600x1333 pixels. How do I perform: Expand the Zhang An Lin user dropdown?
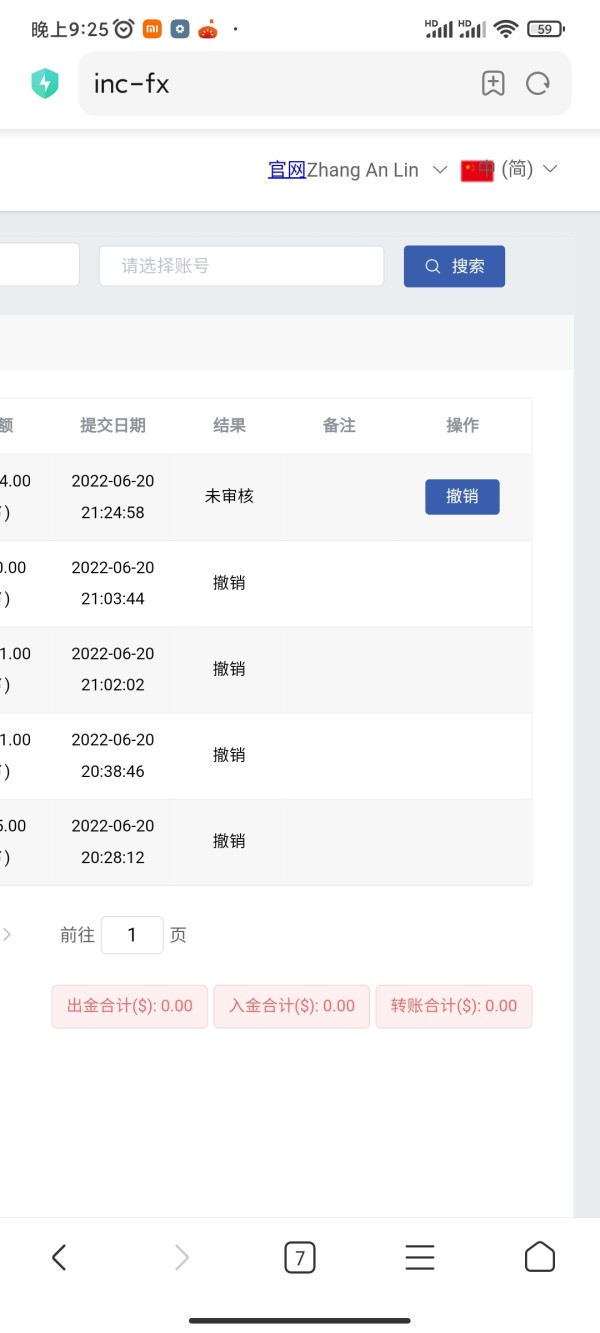[439, 171]
